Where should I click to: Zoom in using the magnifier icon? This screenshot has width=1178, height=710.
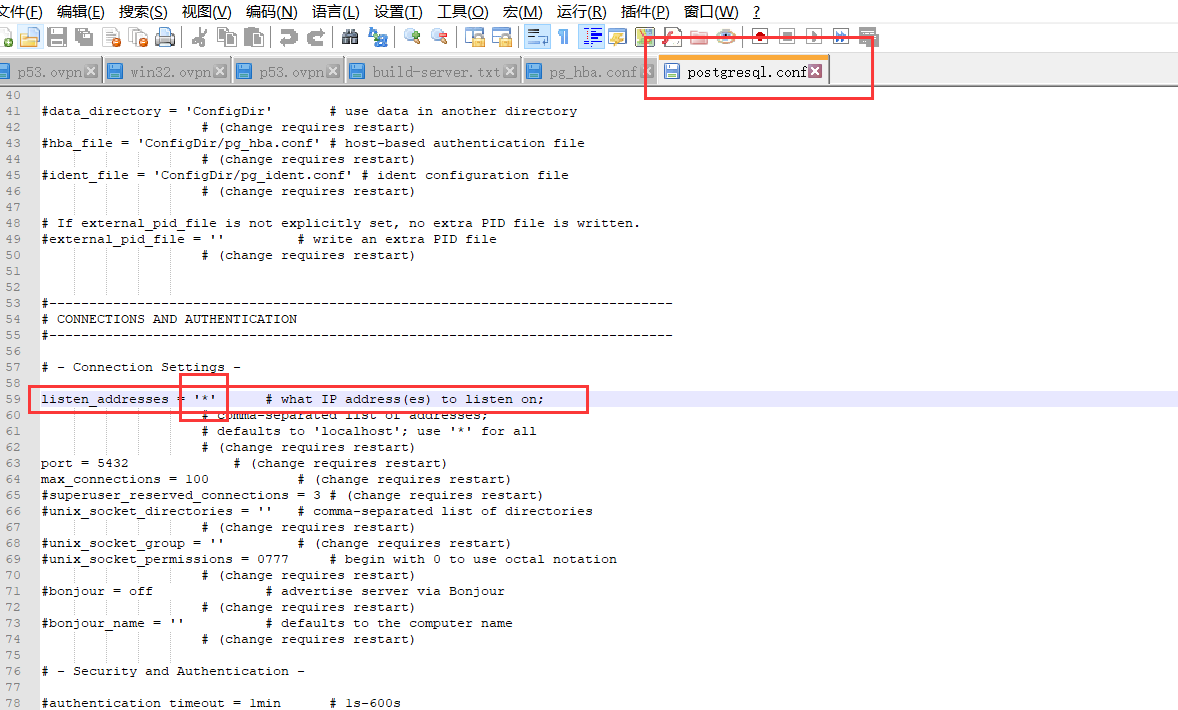click(x=412, y=37)
